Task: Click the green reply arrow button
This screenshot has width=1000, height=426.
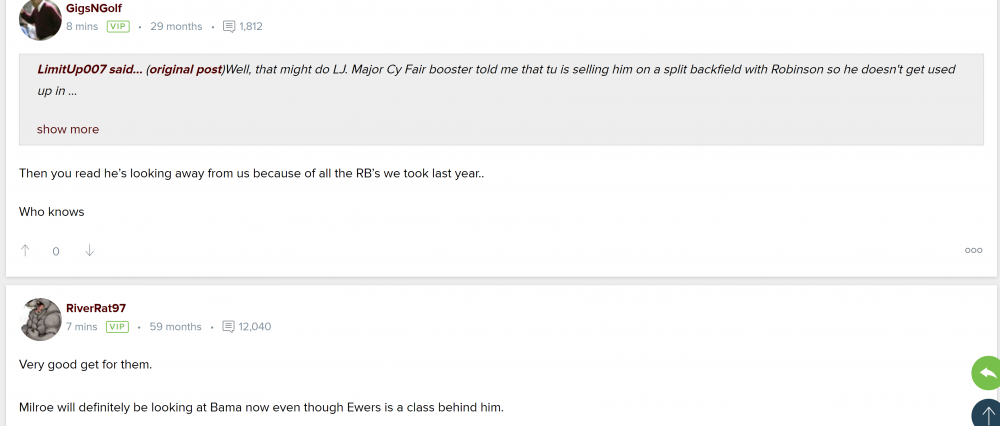Action: click(987, 373)
